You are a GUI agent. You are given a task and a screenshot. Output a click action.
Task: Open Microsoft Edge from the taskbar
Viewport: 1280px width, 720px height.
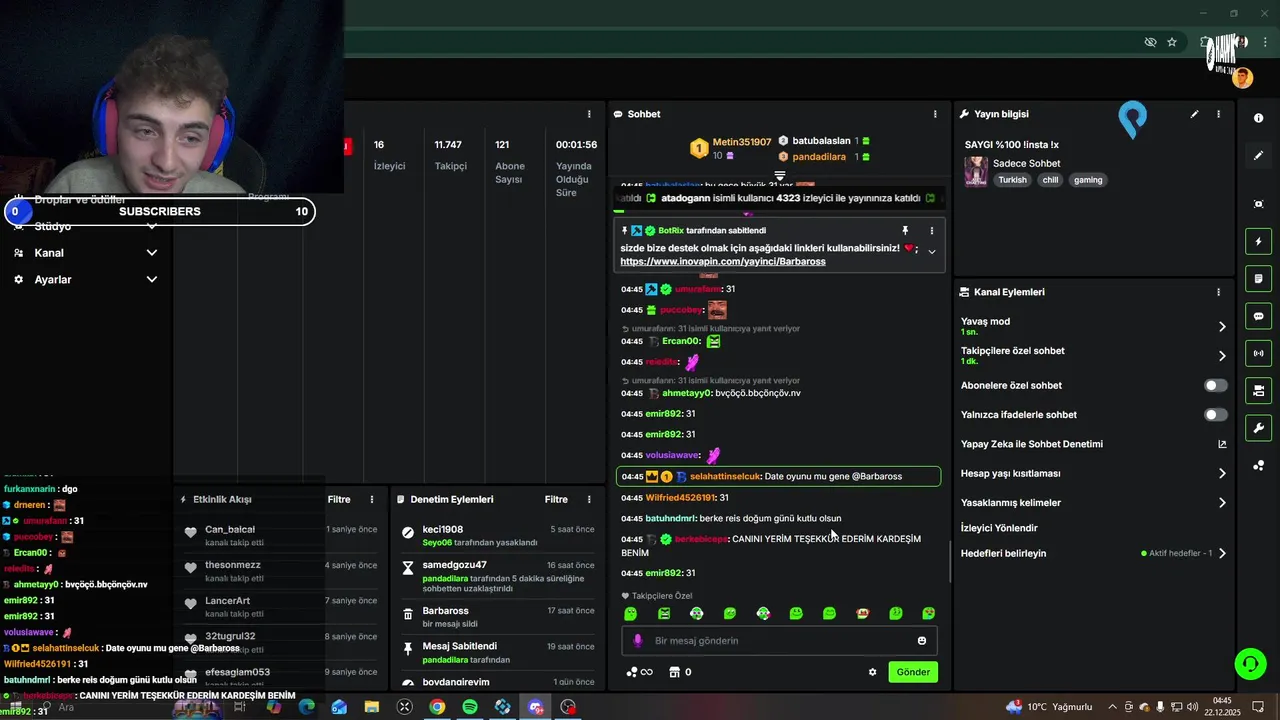(307, 707)
